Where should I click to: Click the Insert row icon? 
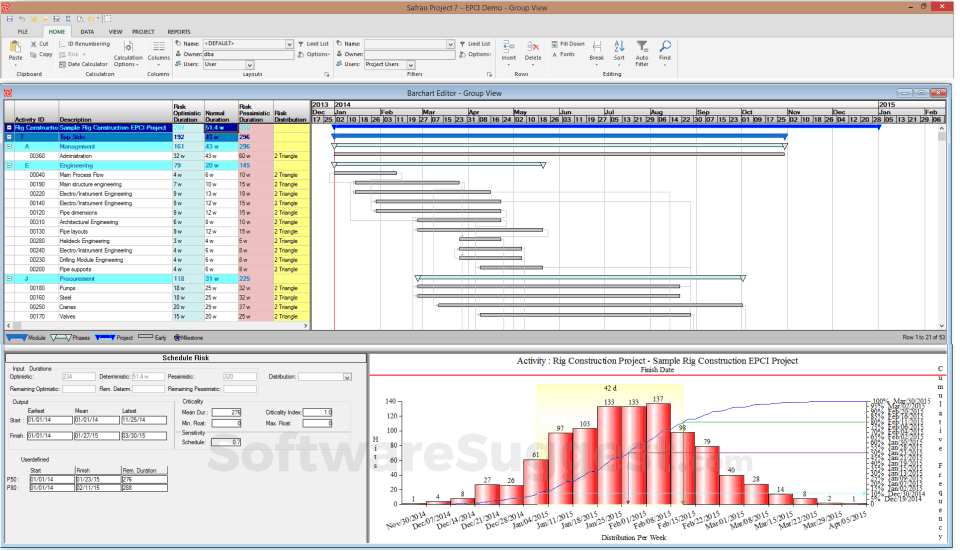(x=509, y=47)
